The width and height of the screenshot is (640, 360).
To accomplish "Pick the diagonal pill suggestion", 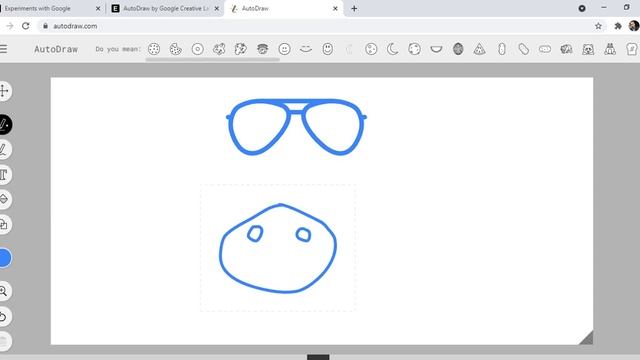I will coord(523,49).
